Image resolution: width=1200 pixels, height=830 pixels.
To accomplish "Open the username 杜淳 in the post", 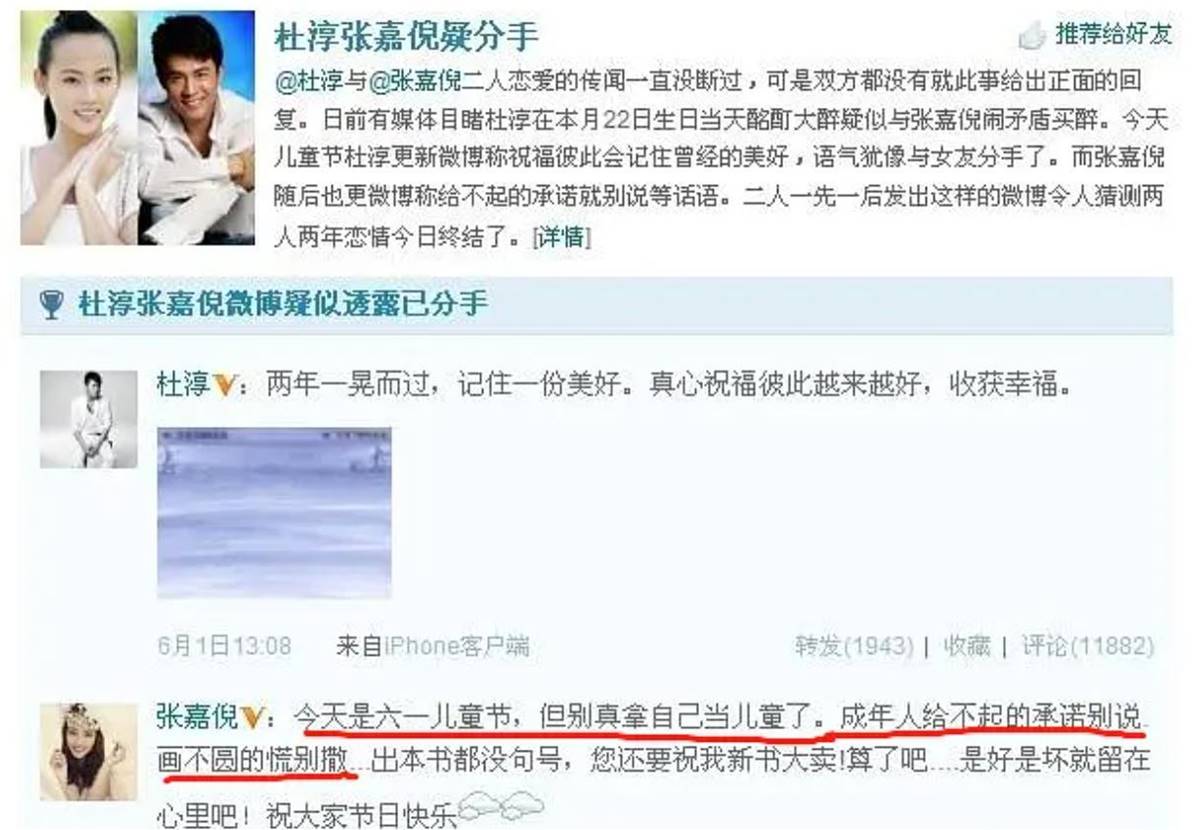I will [x=183, y=385].
